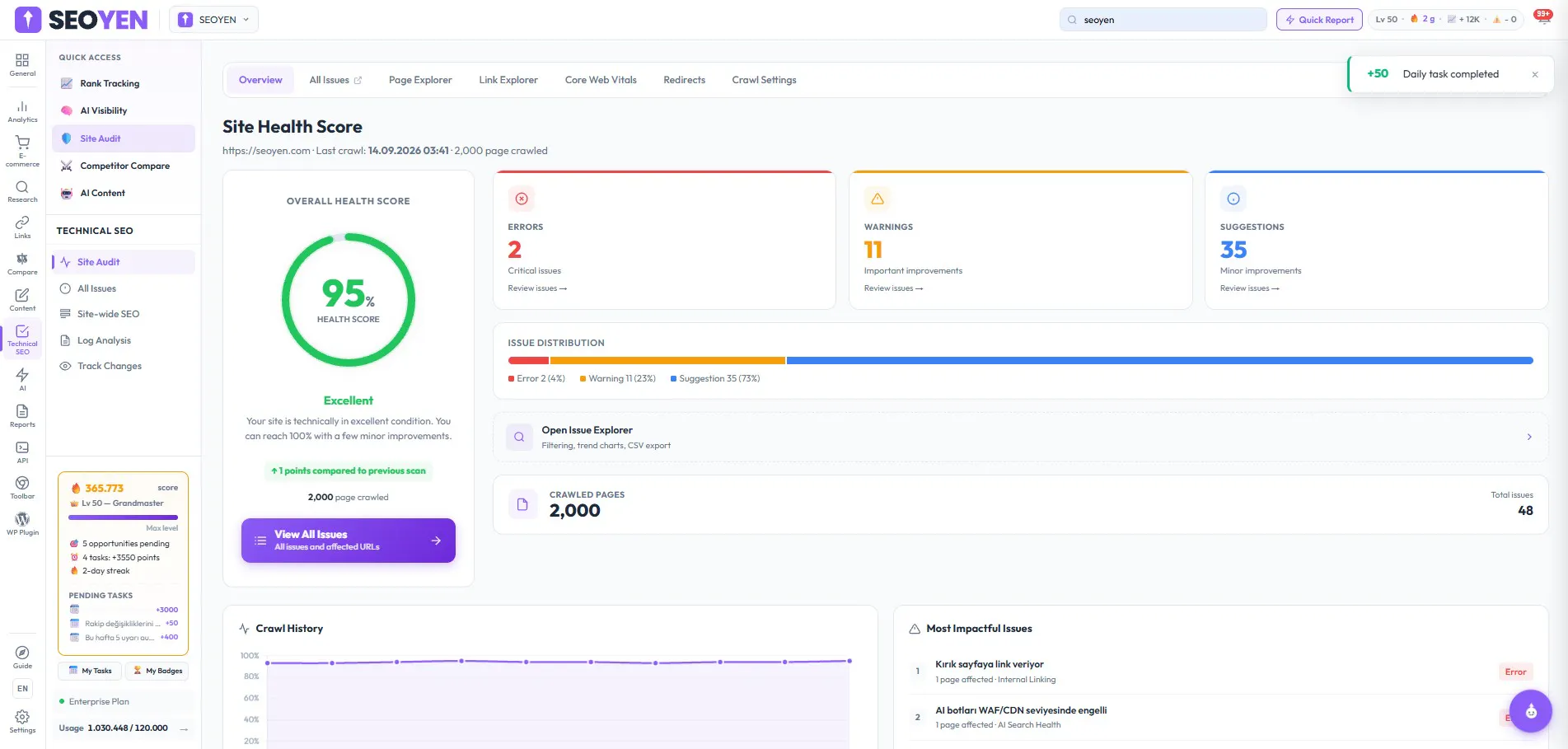
Task: Switch to the Core Web Vitals tab
Action: click(x=601, y=80)
